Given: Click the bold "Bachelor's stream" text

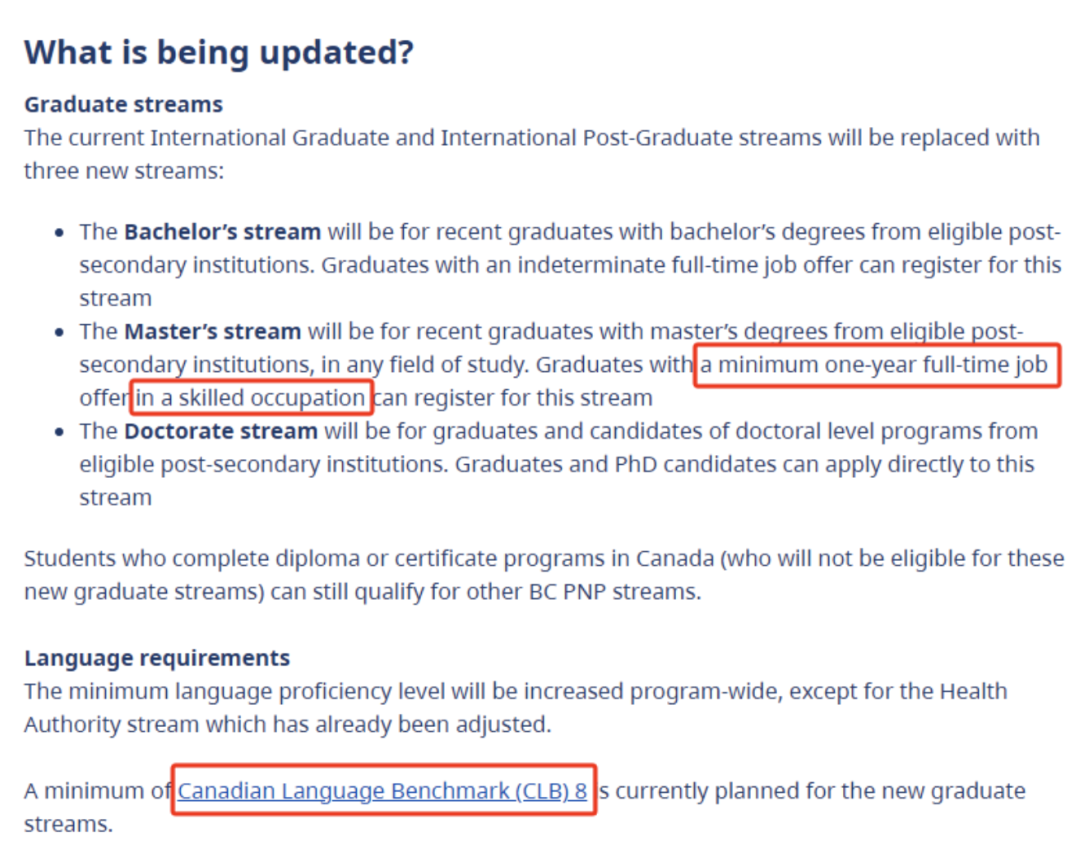Looking at the screenshot, I should (222, 232).
